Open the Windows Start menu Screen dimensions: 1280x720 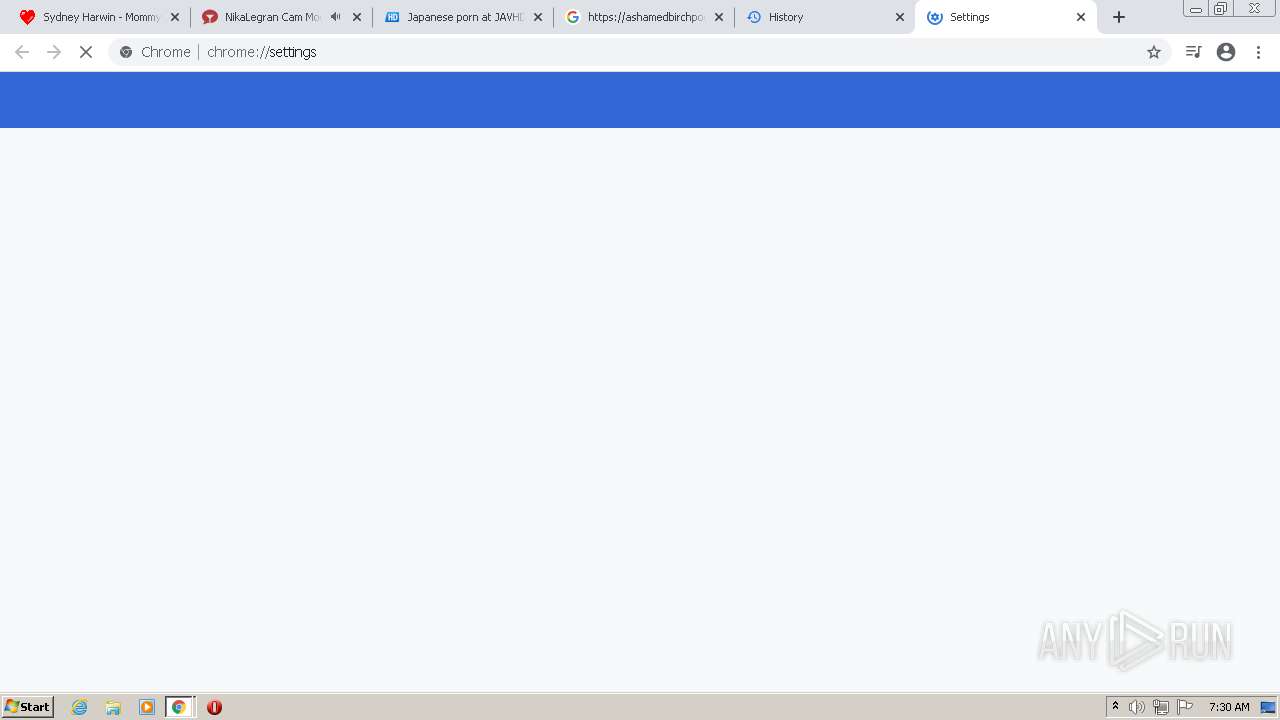(x=28, y=707)
